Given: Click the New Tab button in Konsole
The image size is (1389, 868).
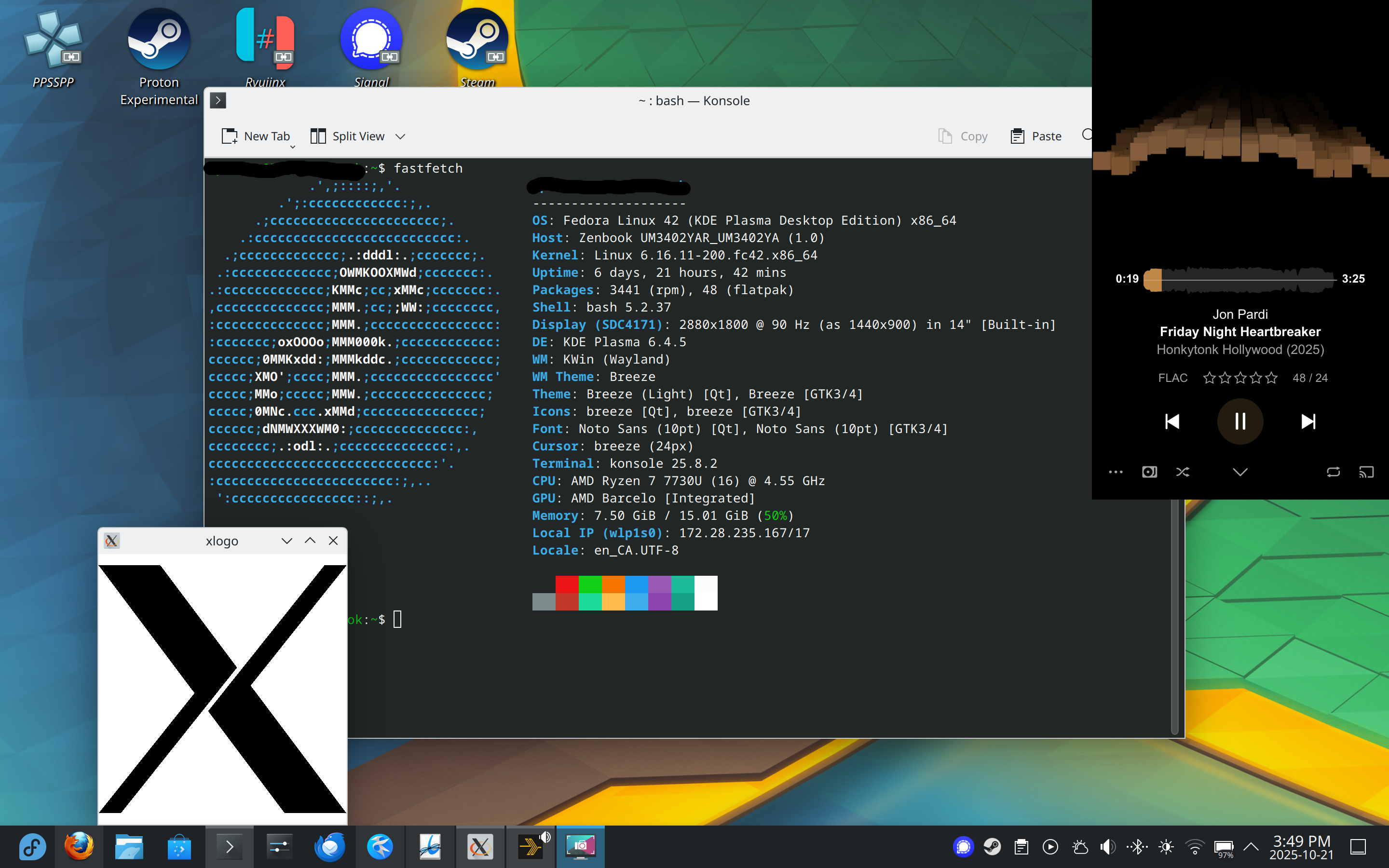Looking at the screenshot, I should coord(257,136).
